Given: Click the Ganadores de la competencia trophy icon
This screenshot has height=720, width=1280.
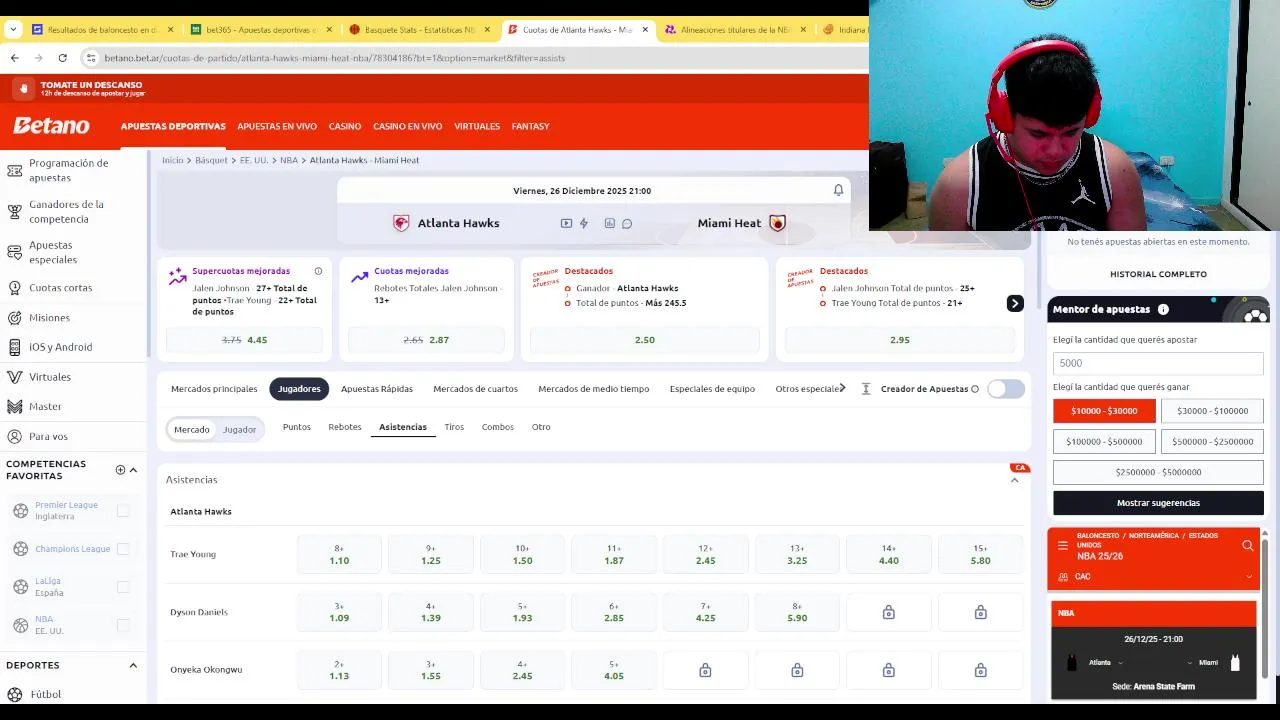Looking at the screenshot, I should [14, 212].
